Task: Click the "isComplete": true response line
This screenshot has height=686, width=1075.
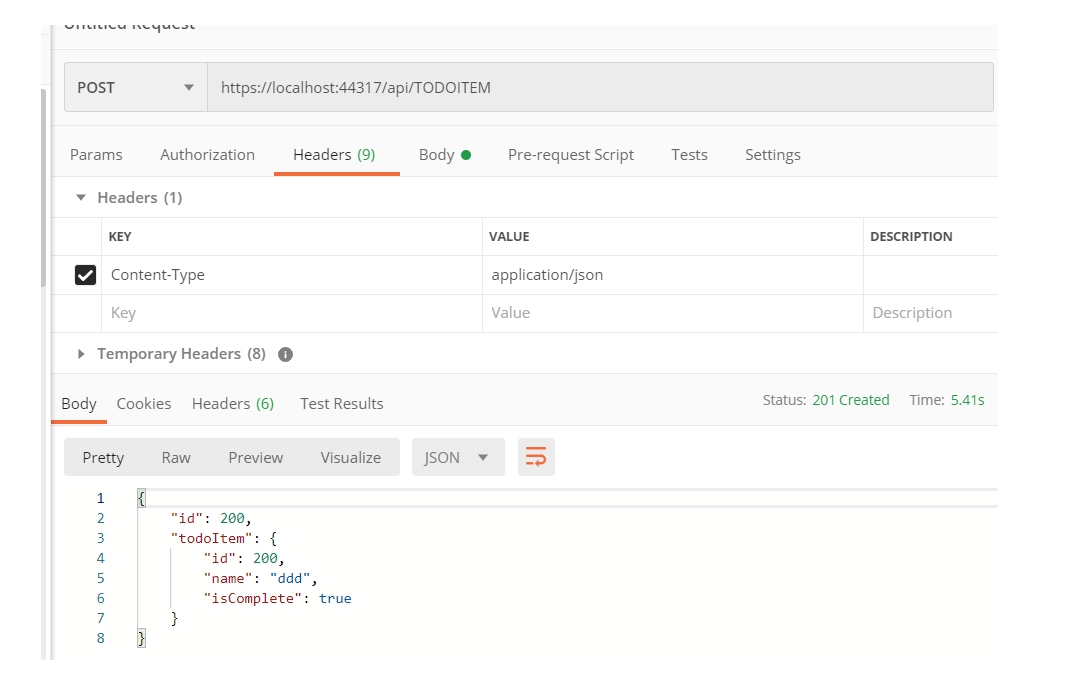Action: [277, 598]
